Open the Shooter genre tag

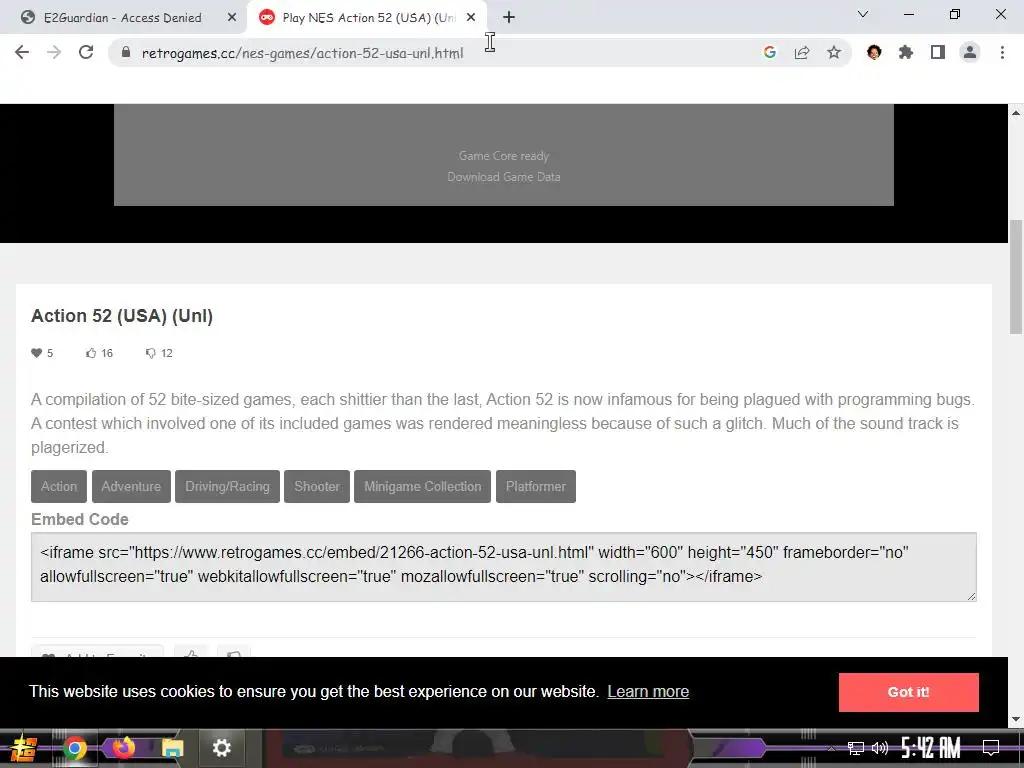tap(317, 487)
